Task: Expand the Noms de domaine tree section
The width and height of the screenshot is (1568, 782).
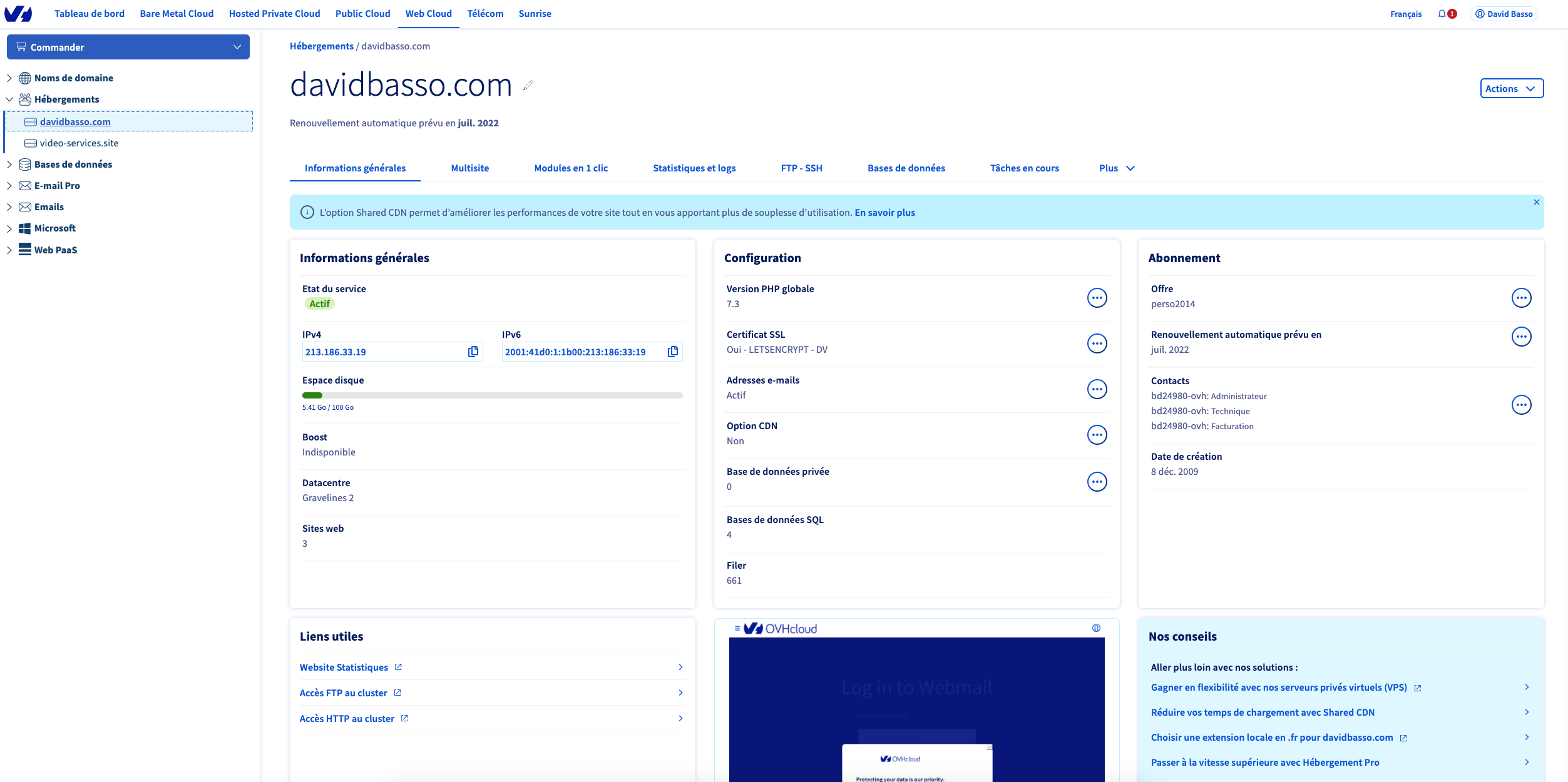Action: pyautogui.click(x=9, y=78)
